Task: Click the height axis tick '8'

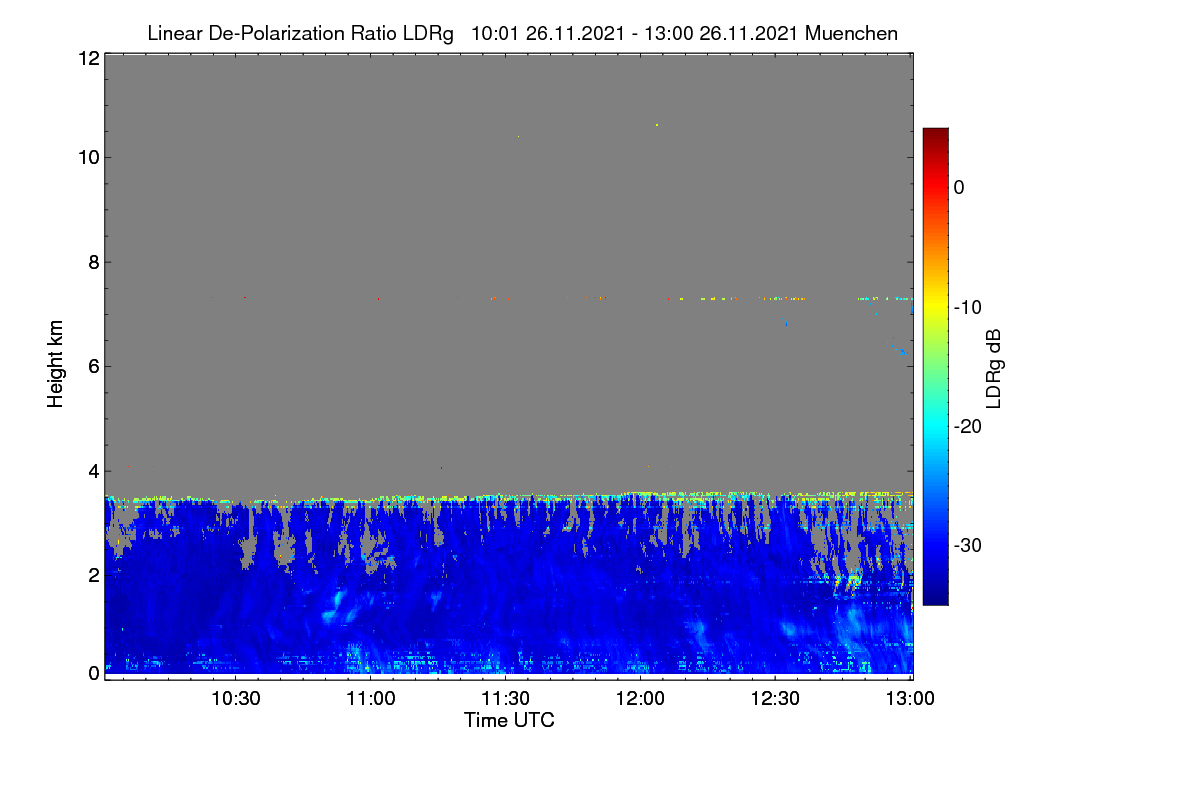Action: tap(93, 262)
